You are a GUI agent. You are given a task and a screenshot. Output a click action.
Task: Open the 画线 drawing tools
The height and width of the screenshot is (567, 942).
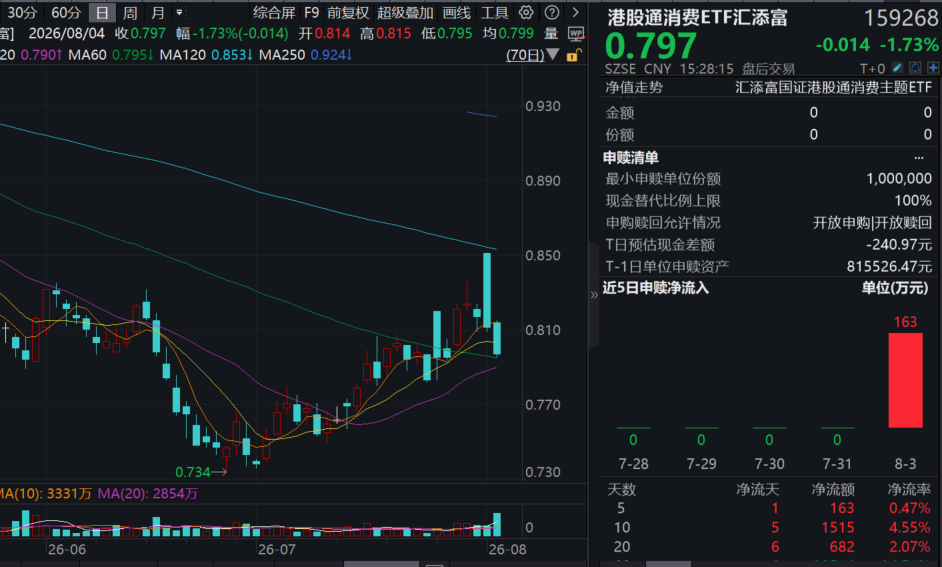(457, 13)
